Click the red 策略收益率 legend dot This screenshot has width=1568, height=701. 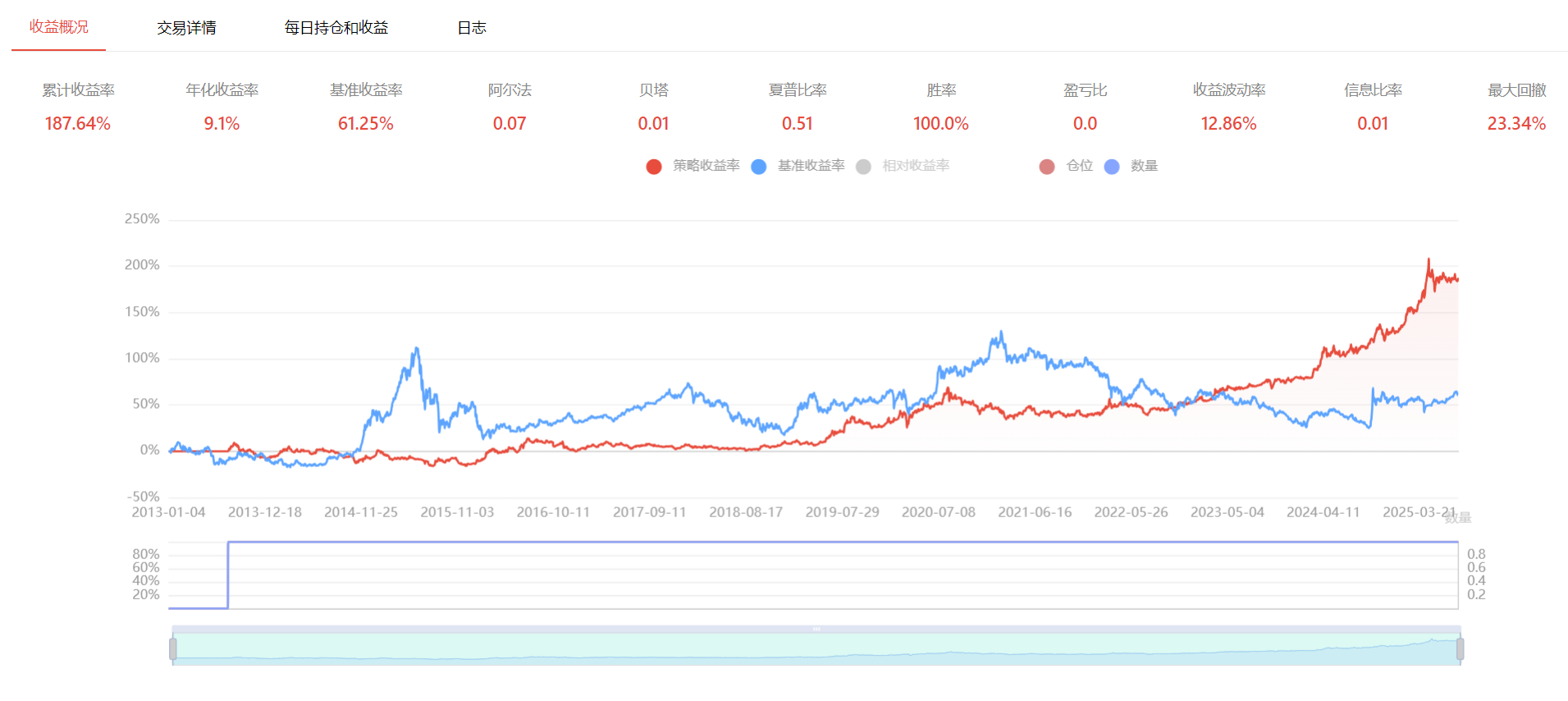click(x=654, y=167)
